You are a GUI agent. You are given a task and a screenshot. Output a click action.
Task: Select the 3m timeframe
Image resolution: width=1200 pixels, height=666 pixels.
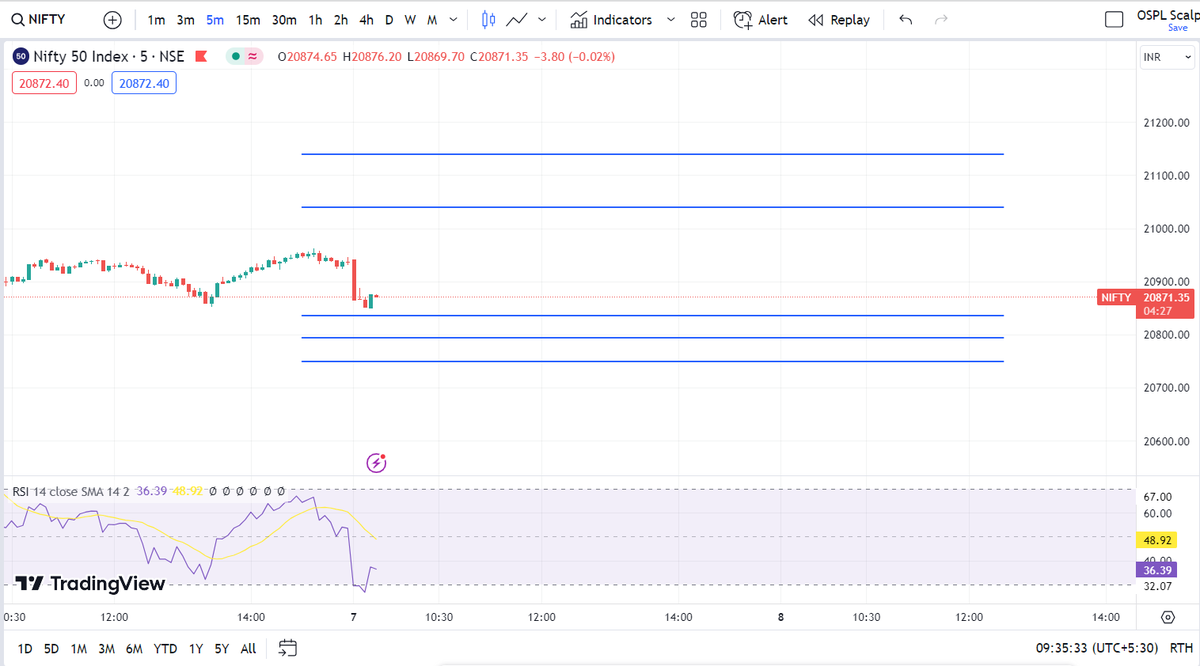coord(186,20)
